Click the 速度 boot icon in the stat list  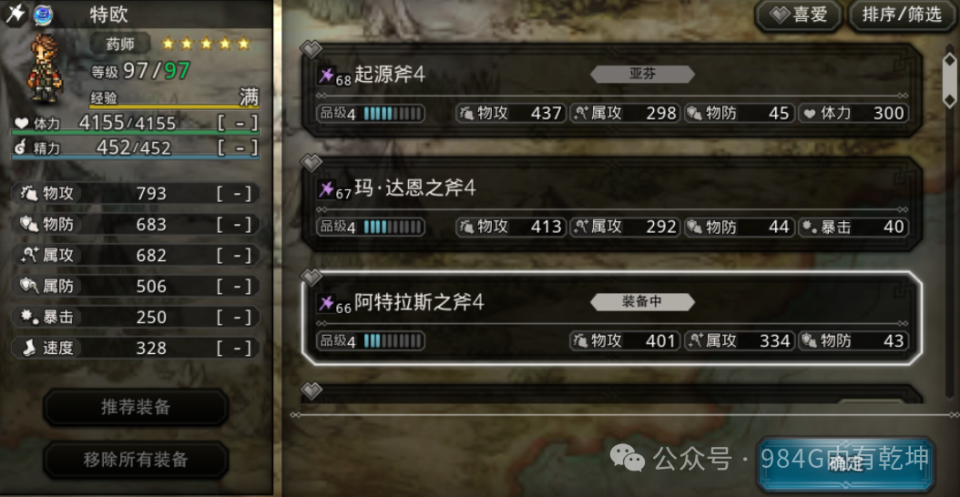29,348
